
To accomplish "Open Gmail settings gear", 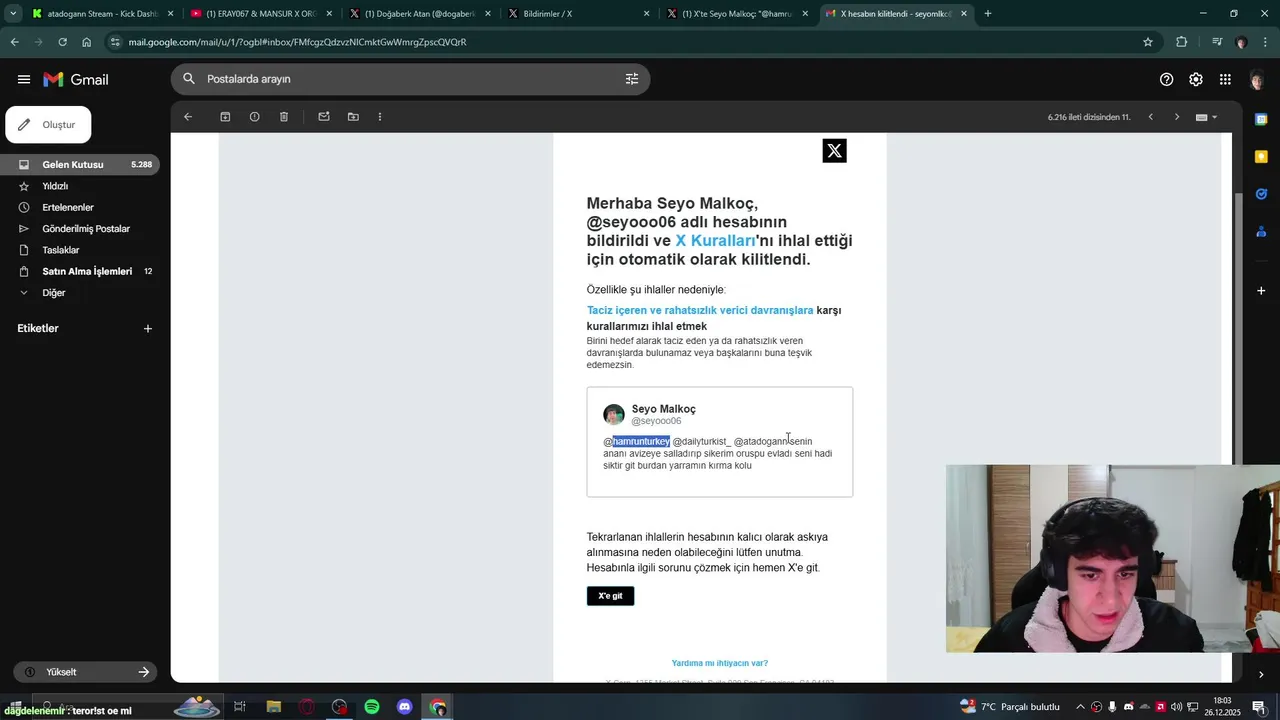I will tap(1196, 79).
